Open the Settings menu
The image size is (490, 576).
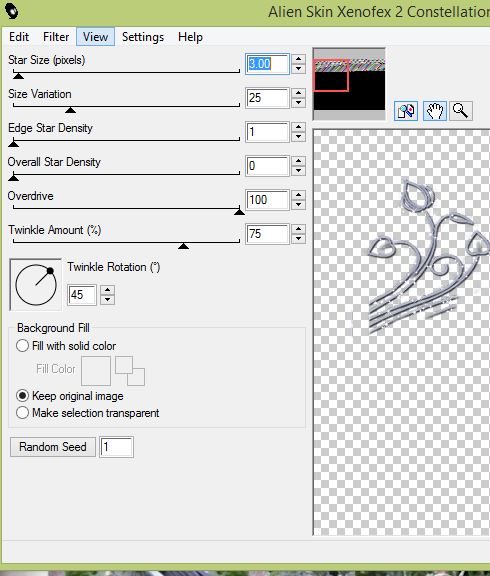tap(143, 37)
